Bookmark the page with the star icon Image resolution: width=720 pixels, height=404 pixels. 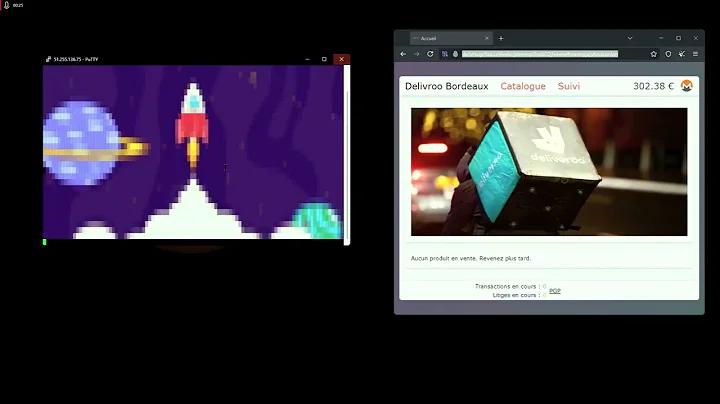pyautogui.click(x=654, y=54)
